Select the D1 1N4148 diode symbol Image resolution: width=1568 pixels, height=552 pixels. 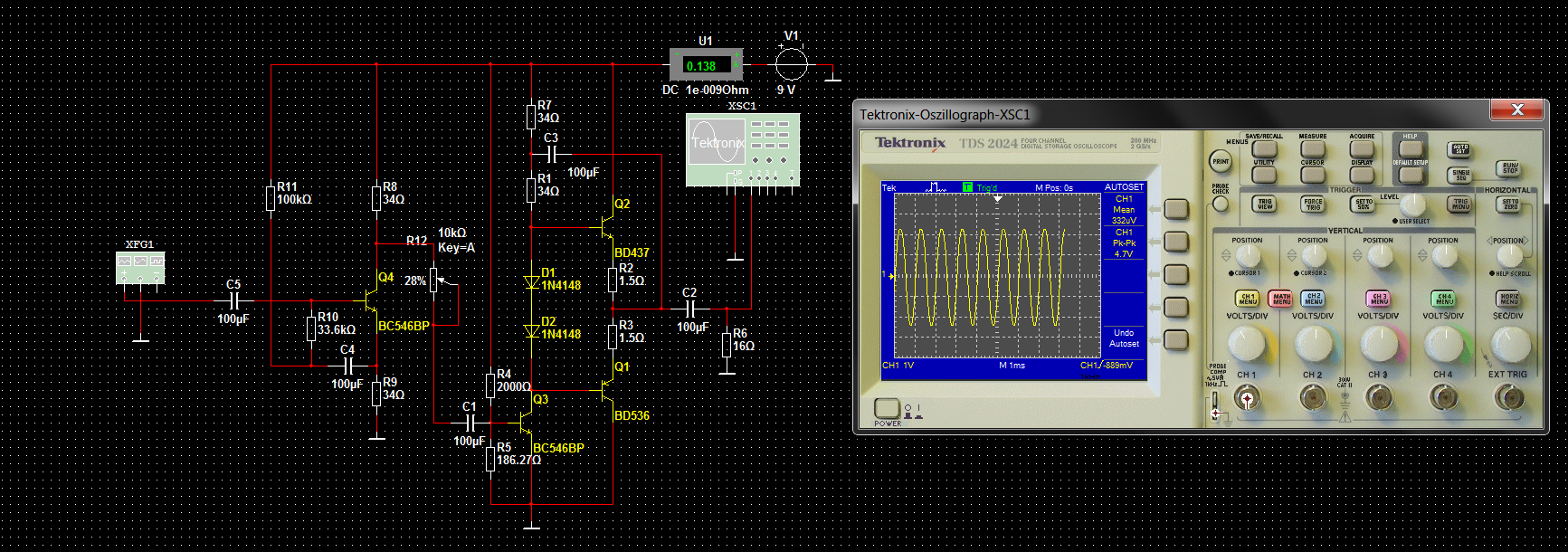click(x=532, y=282)
